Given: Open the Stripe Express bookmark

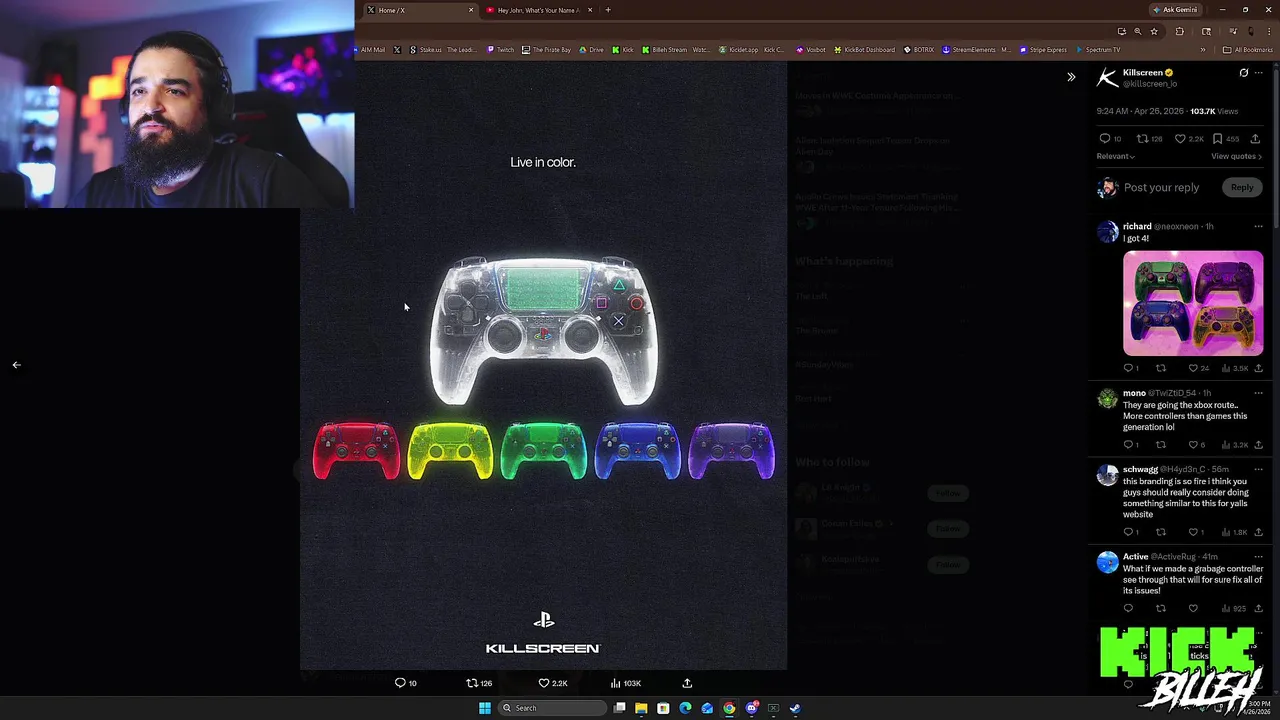Looking at the screenshot, I should 1045,50.
